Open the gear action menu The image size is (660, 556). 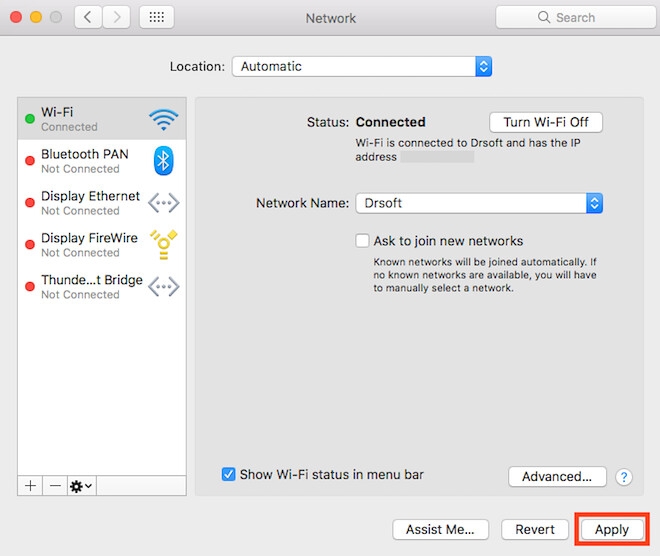point(82,486)
